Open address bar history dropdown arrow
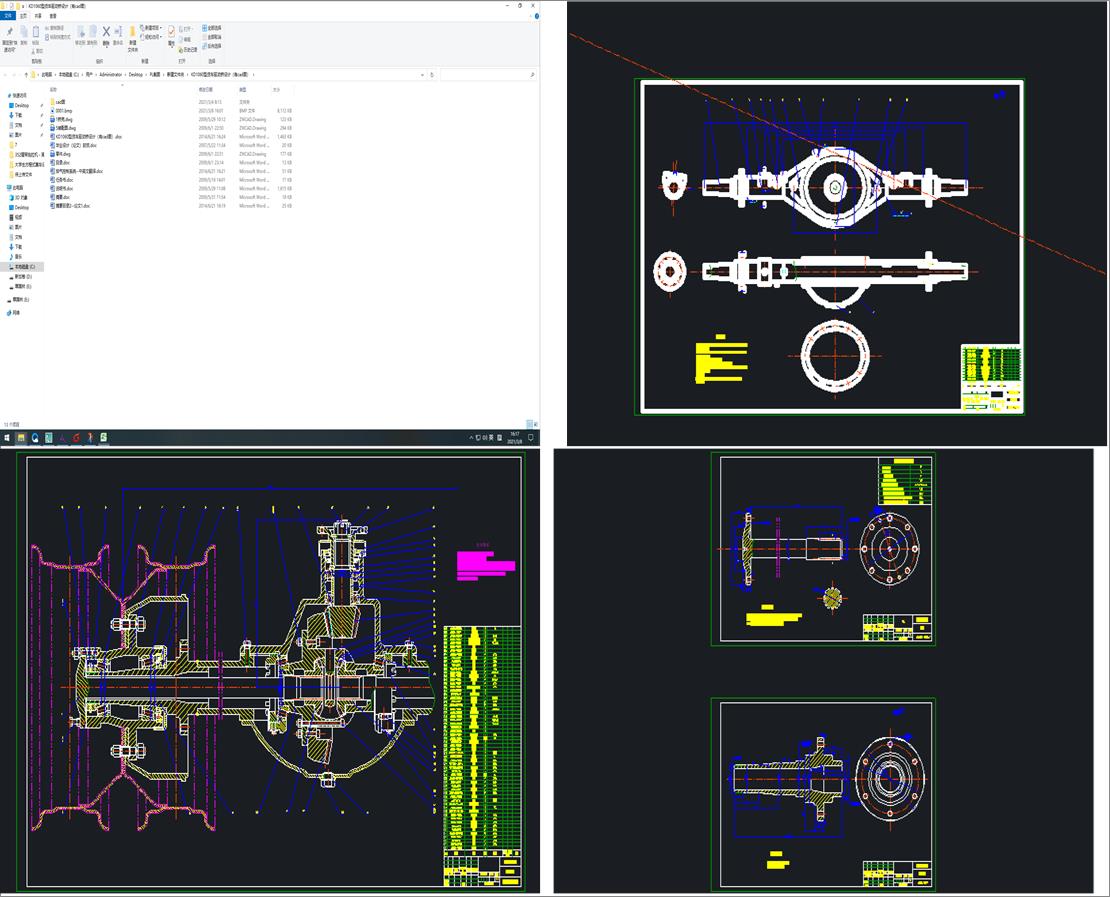The image size is (1110, 897). click(x=423, y=74)
